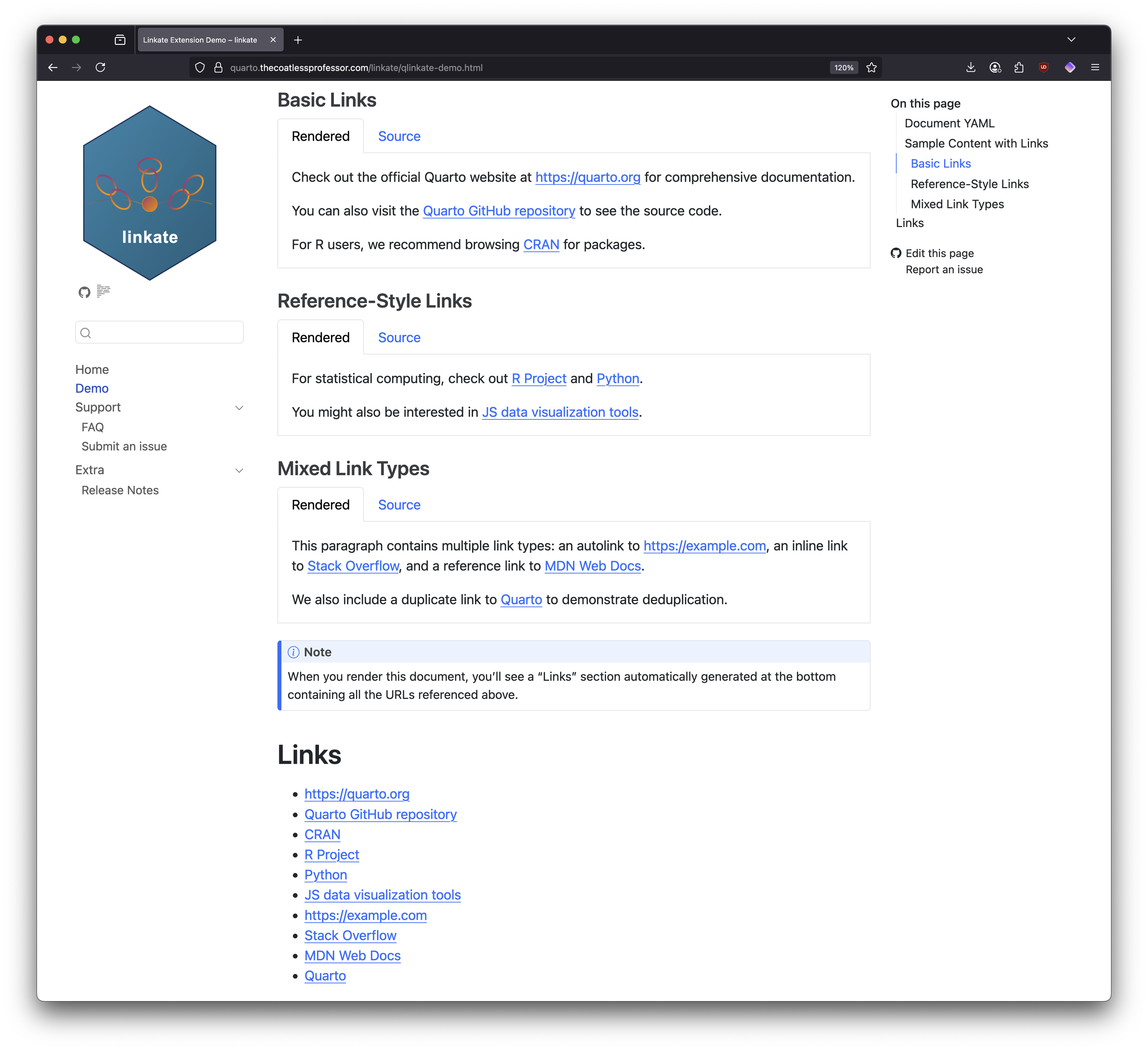Click the Note callout info icon
Image resolution: width=1148 pixels, height=1050 pixels.
point(293,652)
